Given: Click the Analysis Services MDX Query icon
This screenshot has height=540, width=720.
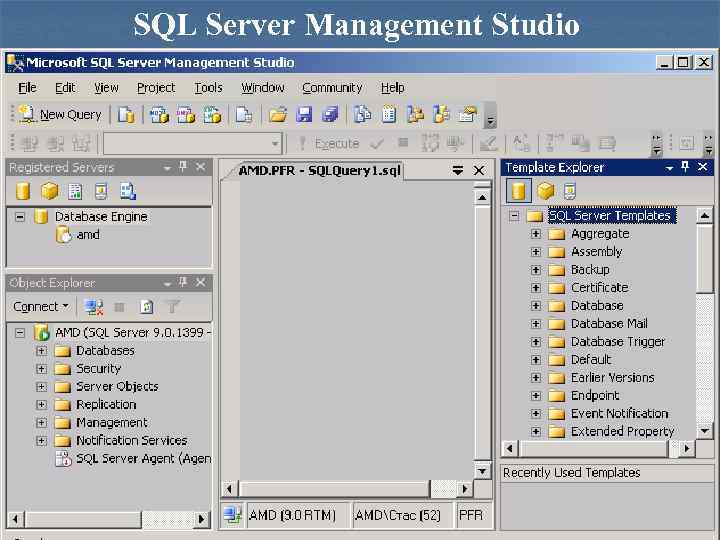Looking at the screenshot, I should [159, 115].
